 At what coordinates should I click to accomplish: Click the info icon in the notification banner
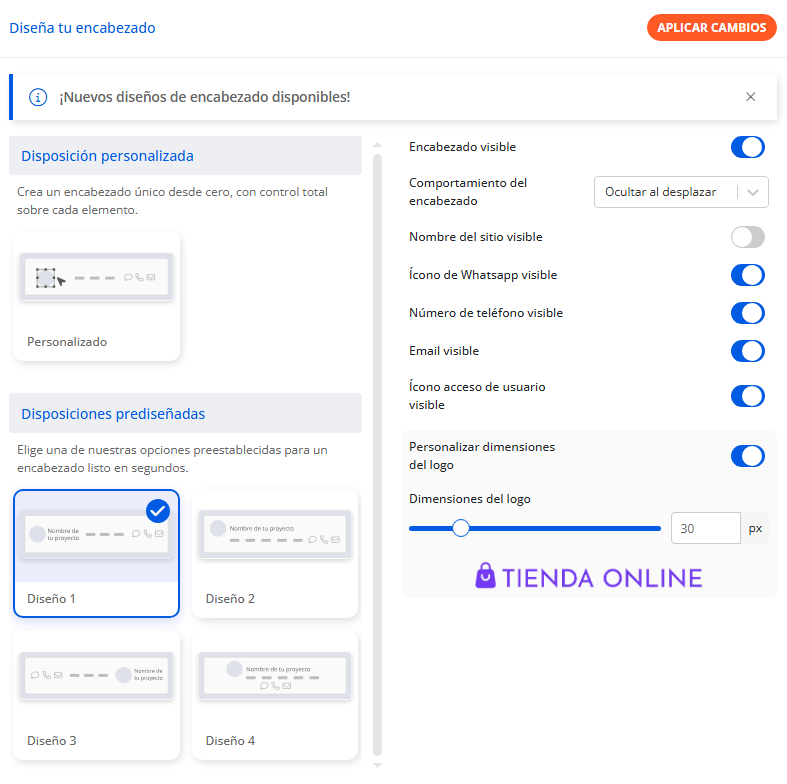(38, 97)
